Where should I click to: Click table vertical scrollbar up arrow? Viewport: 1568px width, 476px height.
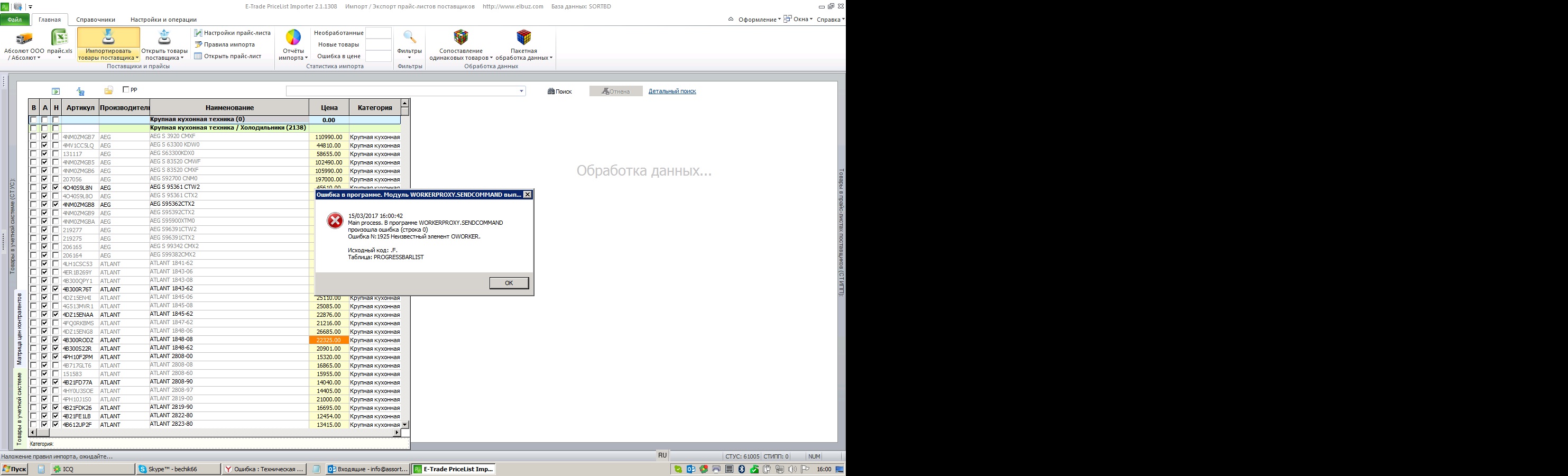pos(405,104)
